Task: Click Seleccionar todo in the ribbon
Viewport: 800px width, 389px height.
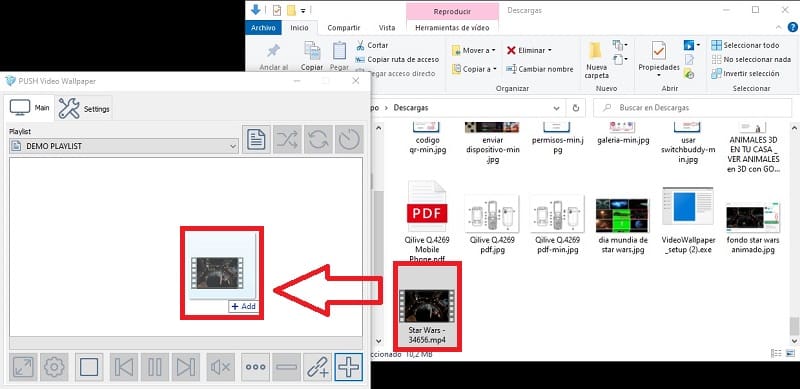Action: (745, 45)
